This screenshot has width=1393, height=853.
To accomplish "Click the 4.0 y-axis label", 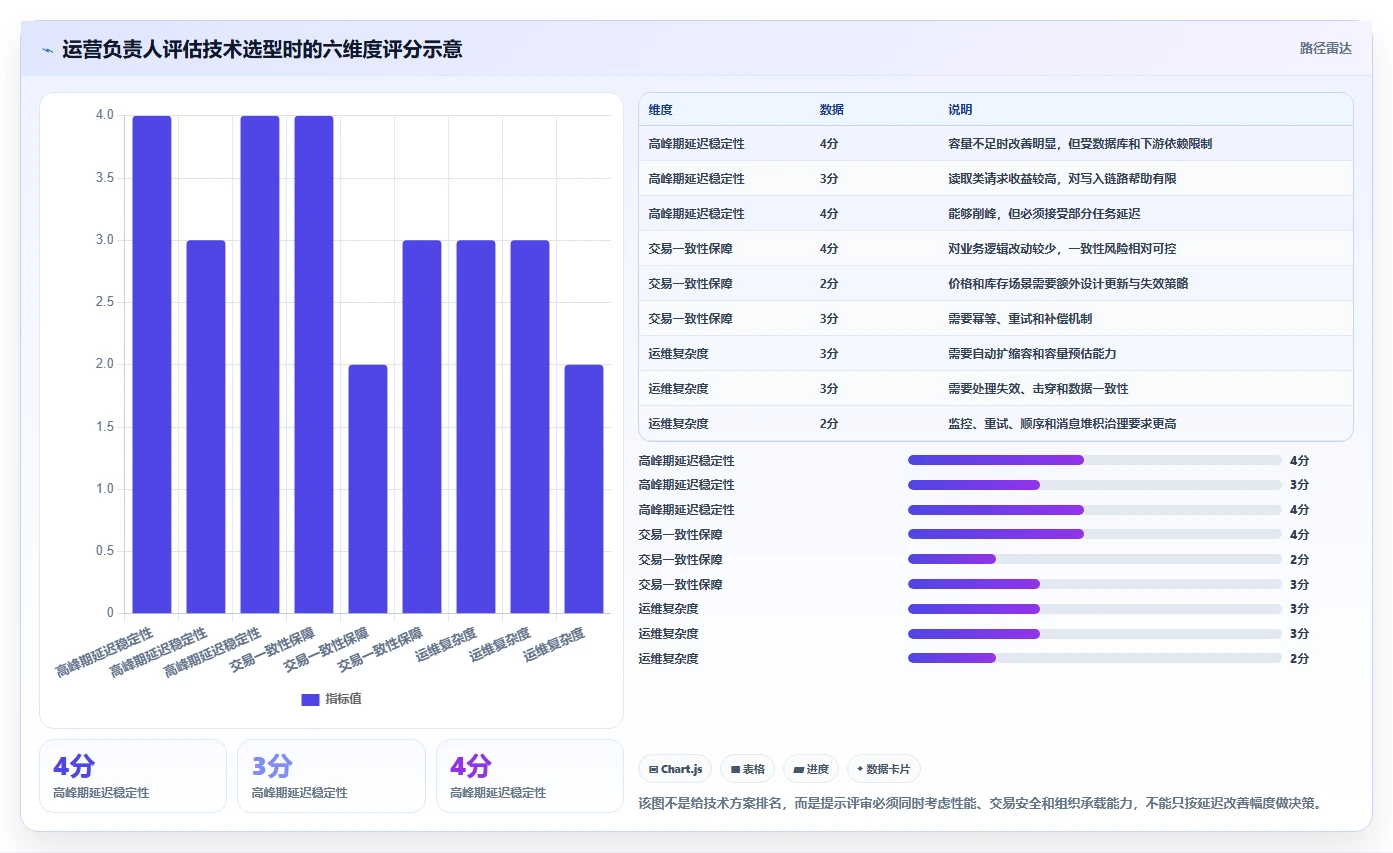I will pos(105,115).
